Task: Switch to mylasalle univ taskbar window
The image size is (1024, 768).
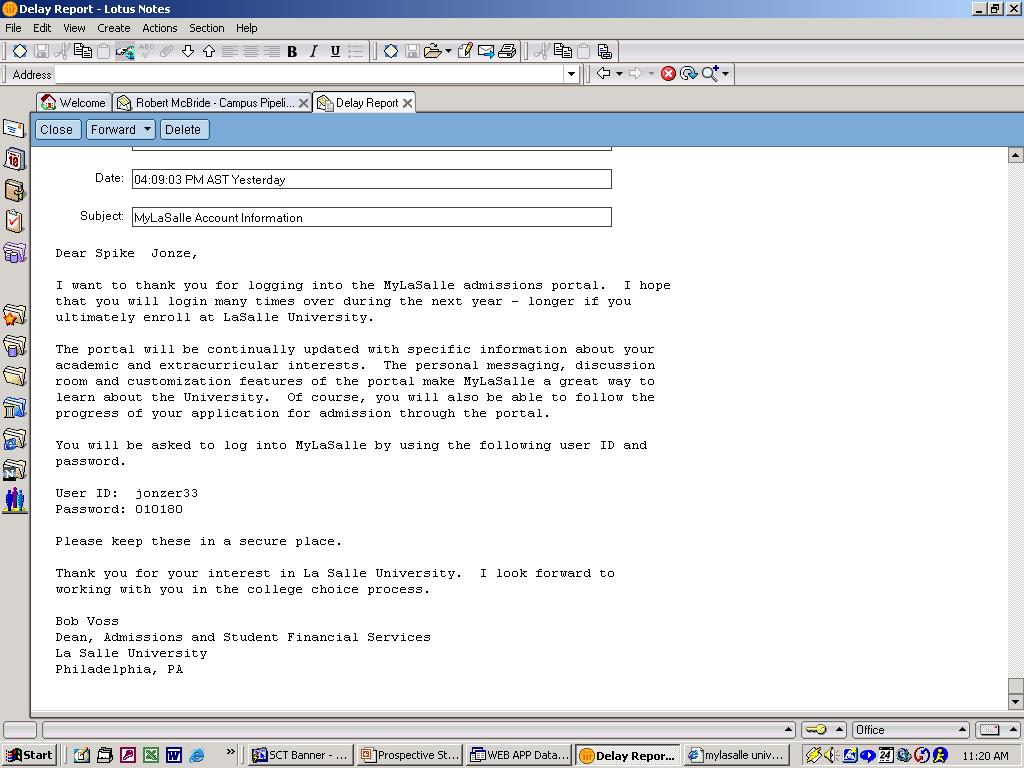Action: coord(737,756)
